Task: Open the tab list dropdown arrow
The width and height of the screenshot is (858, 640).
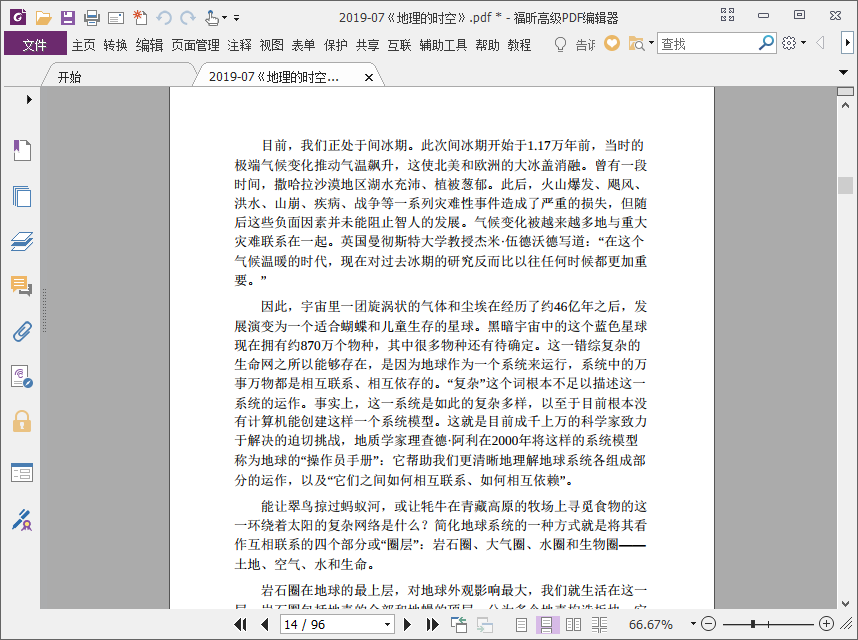Action: 843,72
